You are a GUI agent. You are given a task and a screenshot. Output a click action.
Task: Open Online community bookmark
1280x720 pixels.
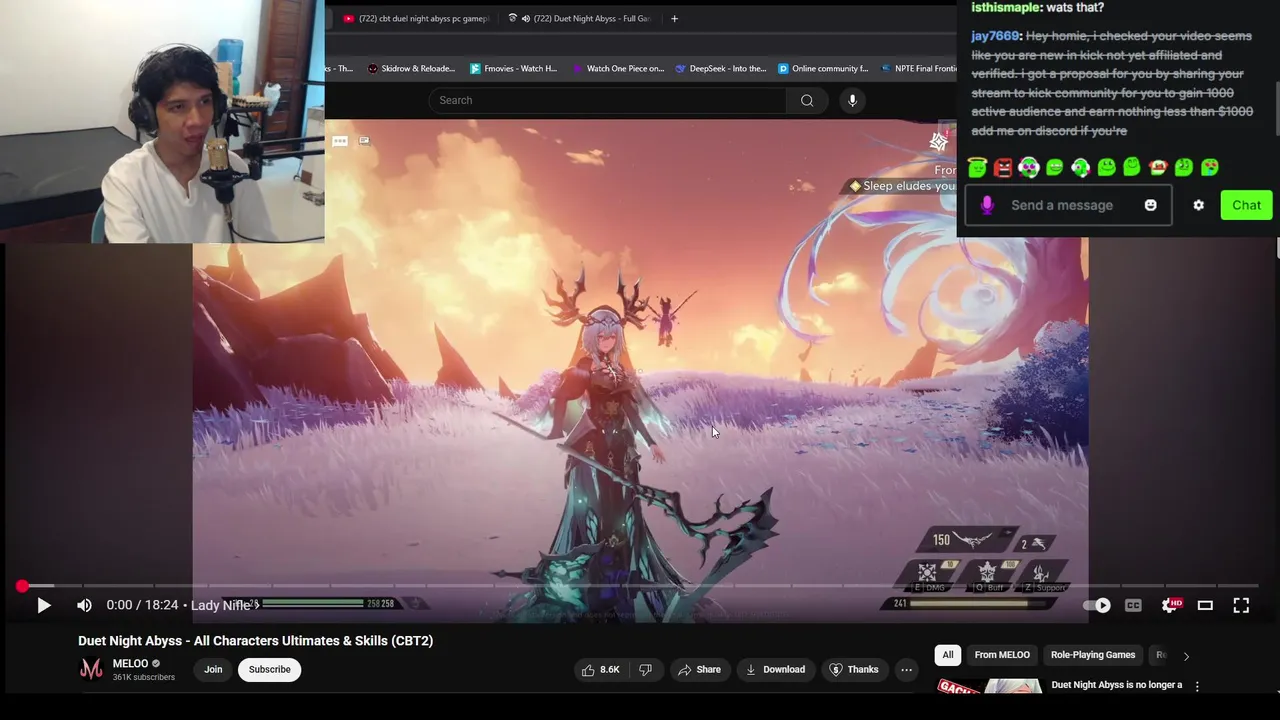[x=824, y=68]
